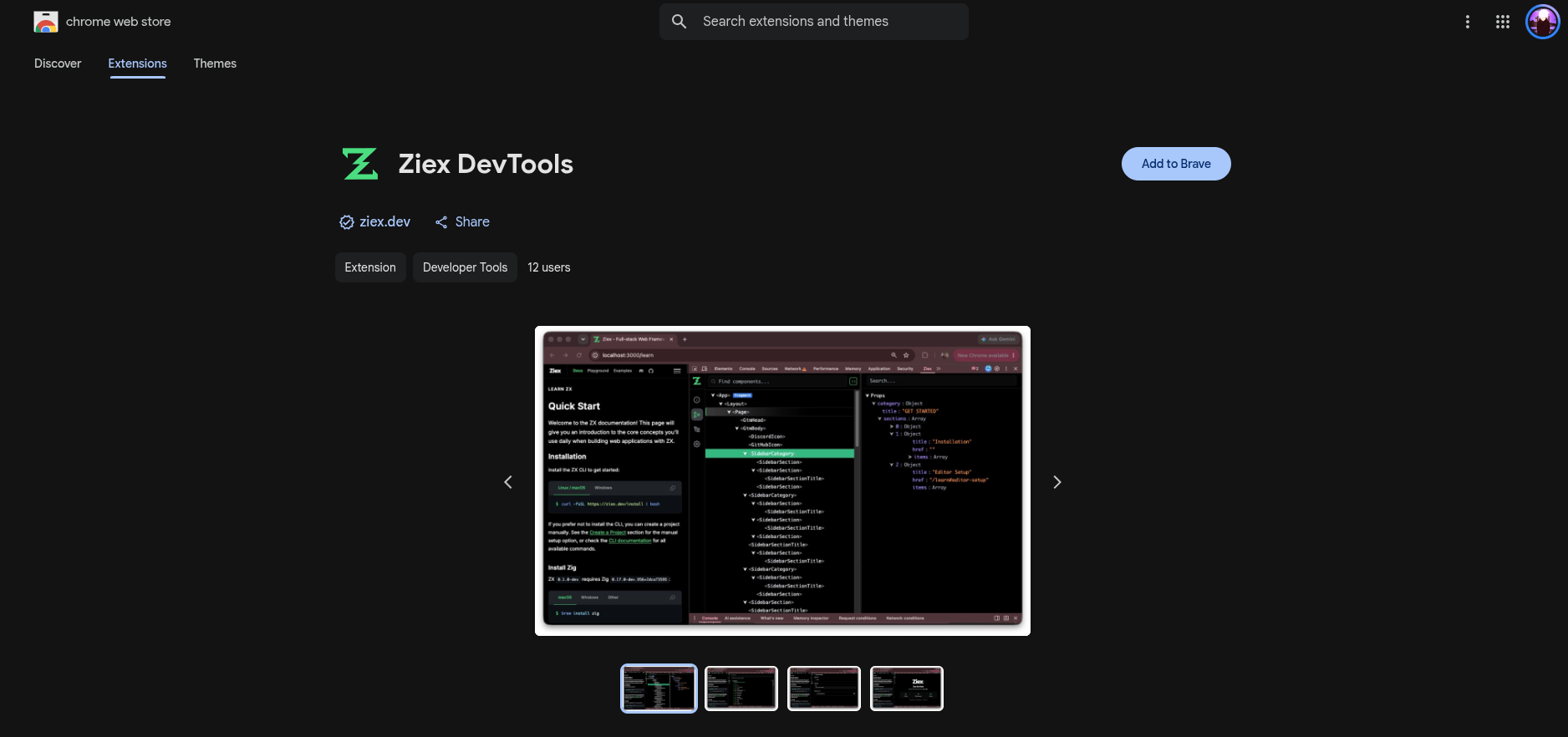The image size is (1568, 737).
Task: Select the fourth screenshot thumbnail
Action: (x=907, y=689)
